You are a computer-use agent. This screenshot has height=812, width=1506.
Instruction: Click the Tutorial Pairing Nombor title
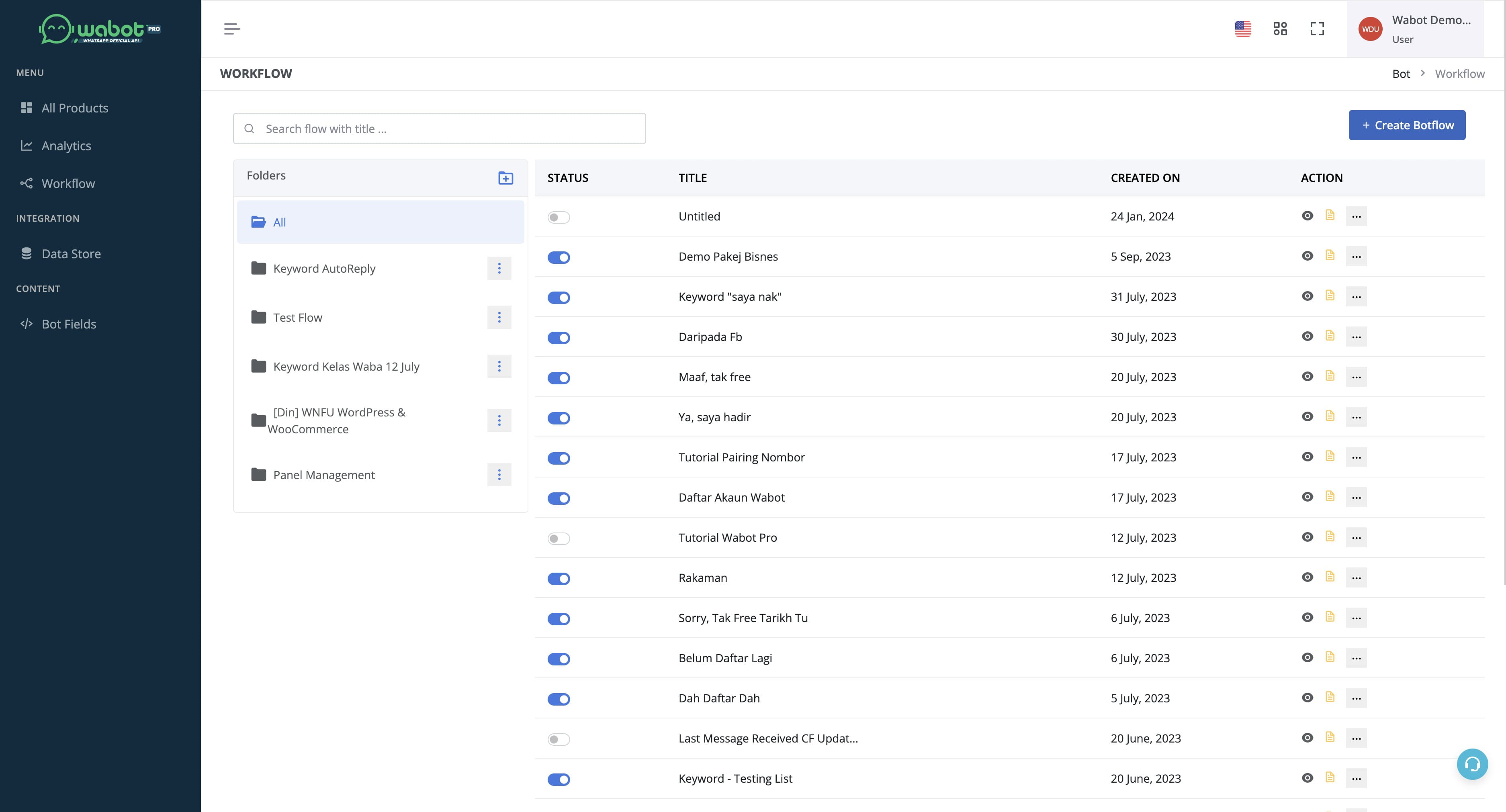741,457
